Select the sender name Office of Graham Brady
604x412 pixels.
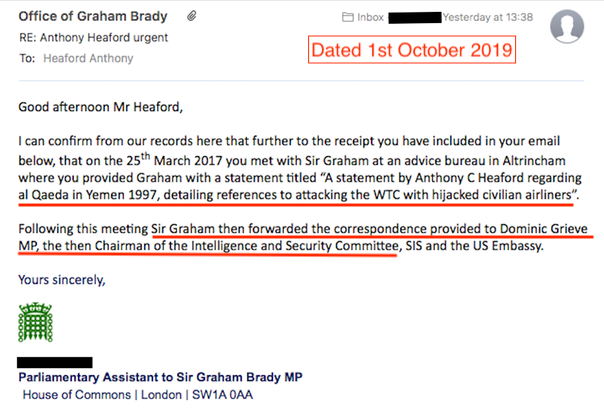93,17
